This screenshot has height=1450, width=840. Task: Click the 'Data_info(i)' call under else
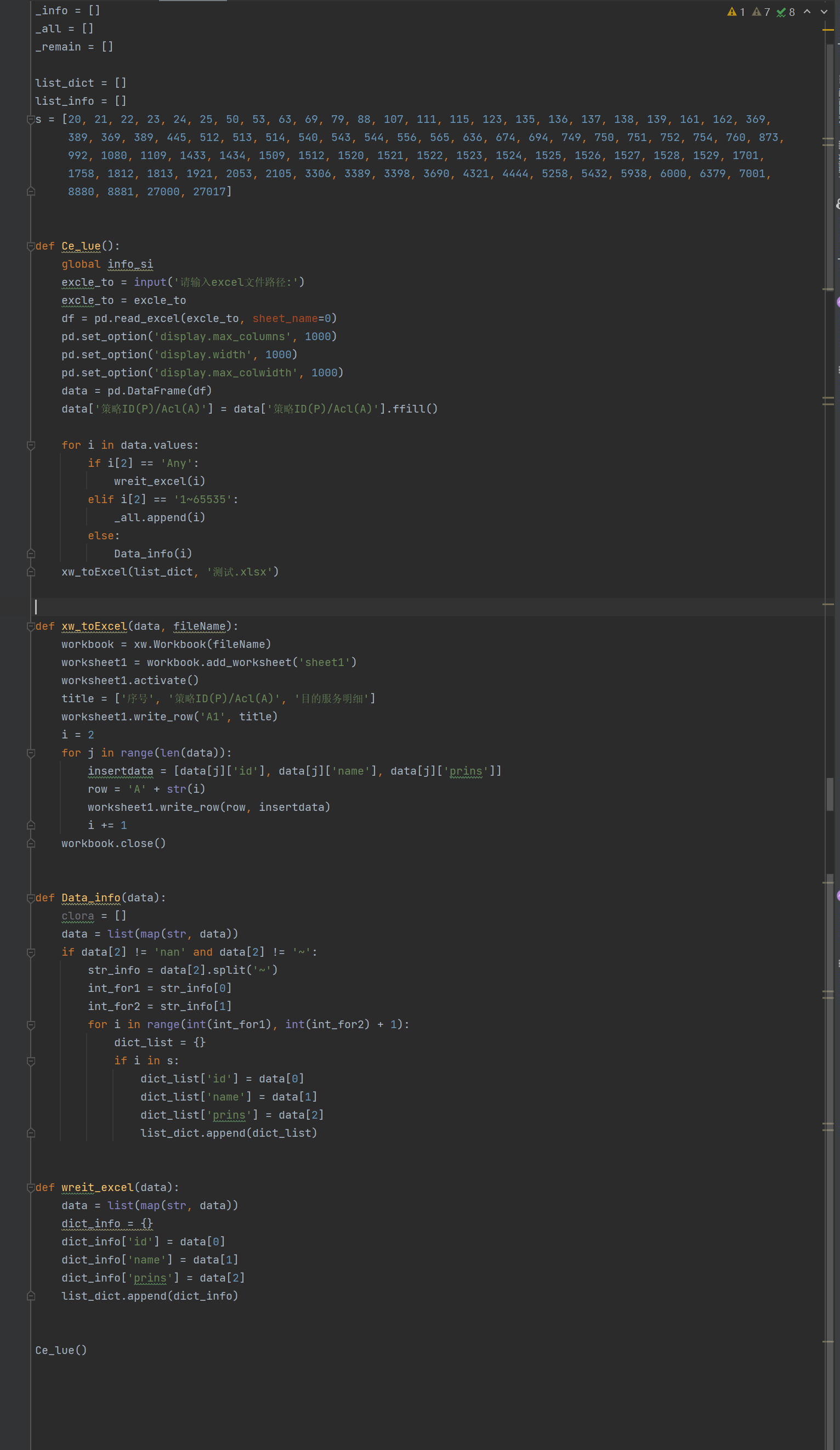tap(153, 554)
